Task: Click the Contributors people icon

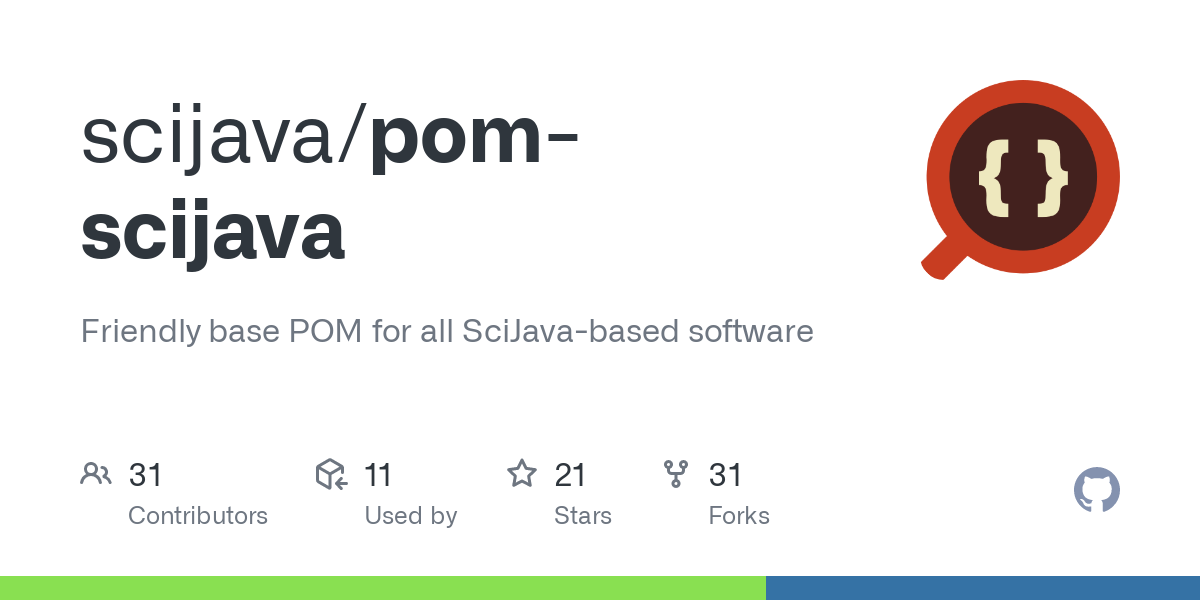Action: (x=96, y=473)
